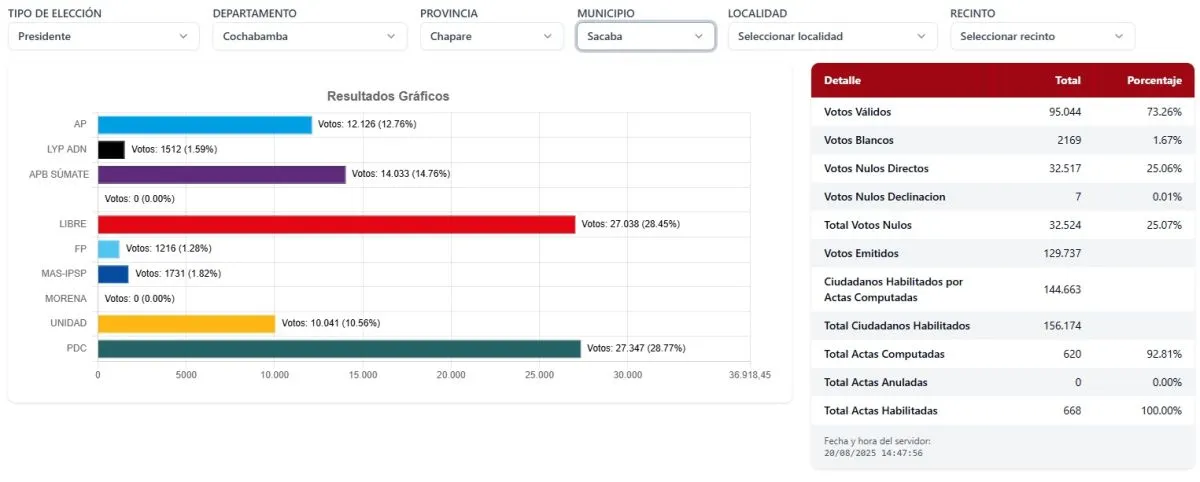Select the red LIBRE bar in the chart

(x=336, y=224)
